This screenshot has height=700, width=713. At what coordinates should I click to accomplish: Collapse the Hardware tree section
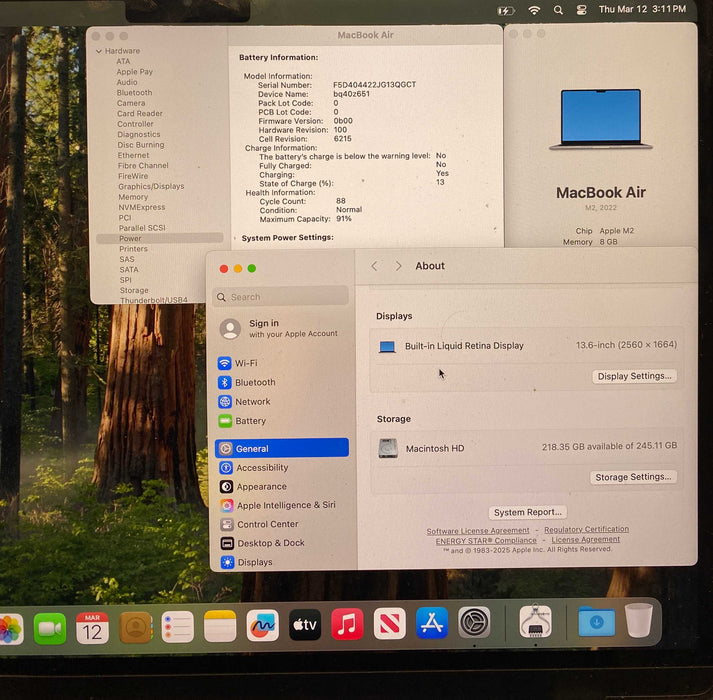click(x=99, y=51)
